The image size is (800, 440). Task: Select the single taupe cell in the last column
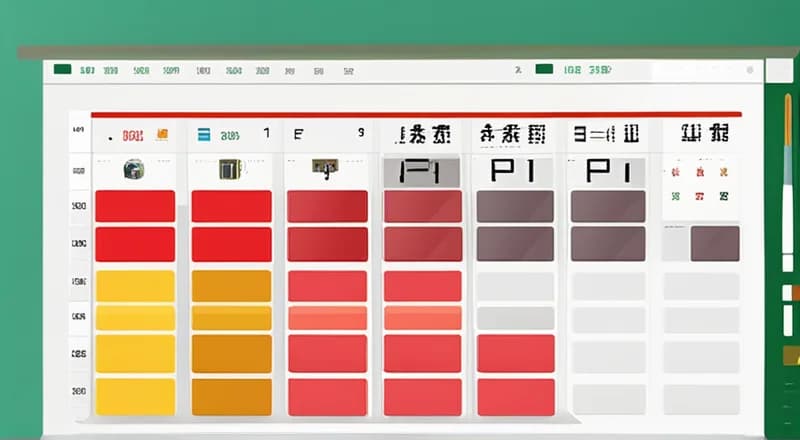[715, 243]
